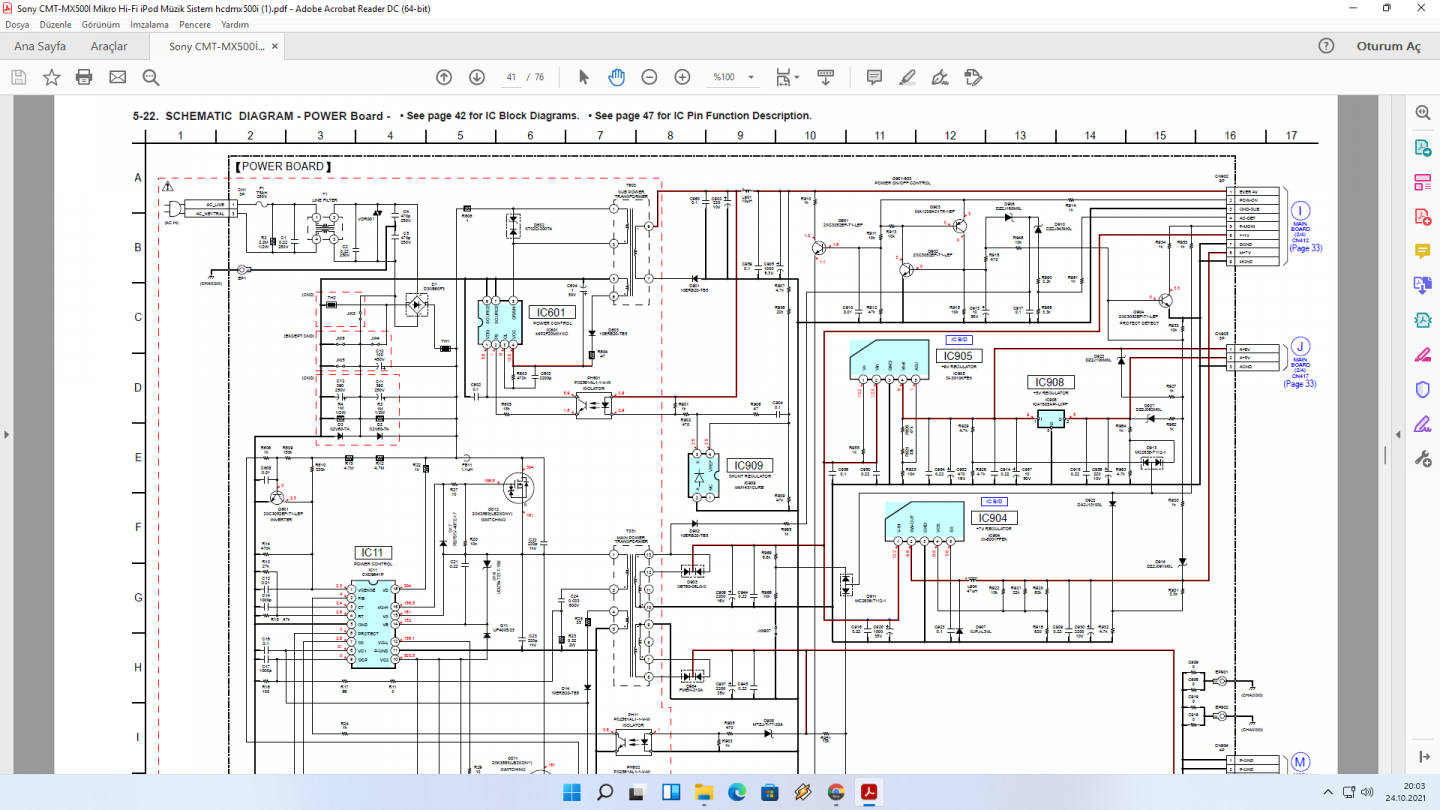Viewport: 1440px width, 810px height.
Task: Follow the Page 33 link near connector J
Action: pyautogui.click(x=1300, y=384)
